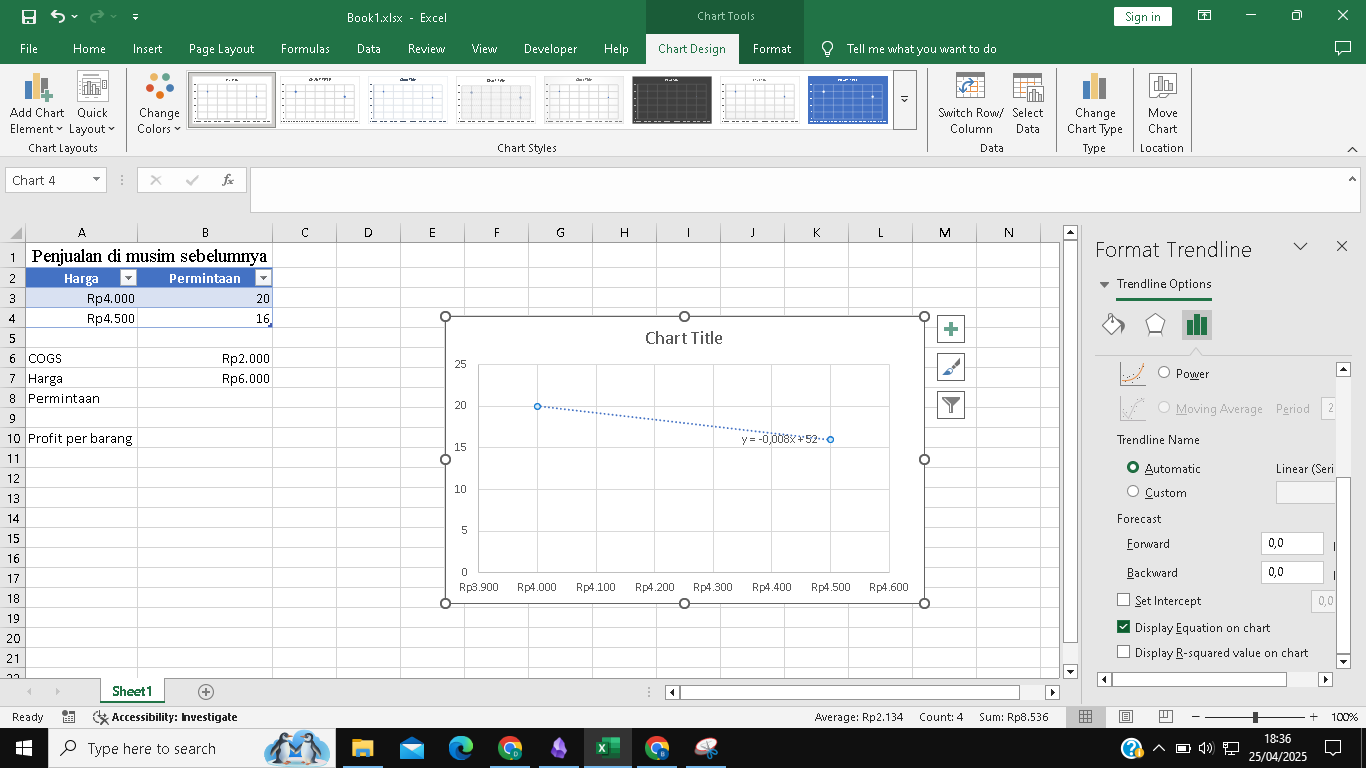
Task: Select the Trendline Options bar chart tab
Action: (x=1197, y=324)
